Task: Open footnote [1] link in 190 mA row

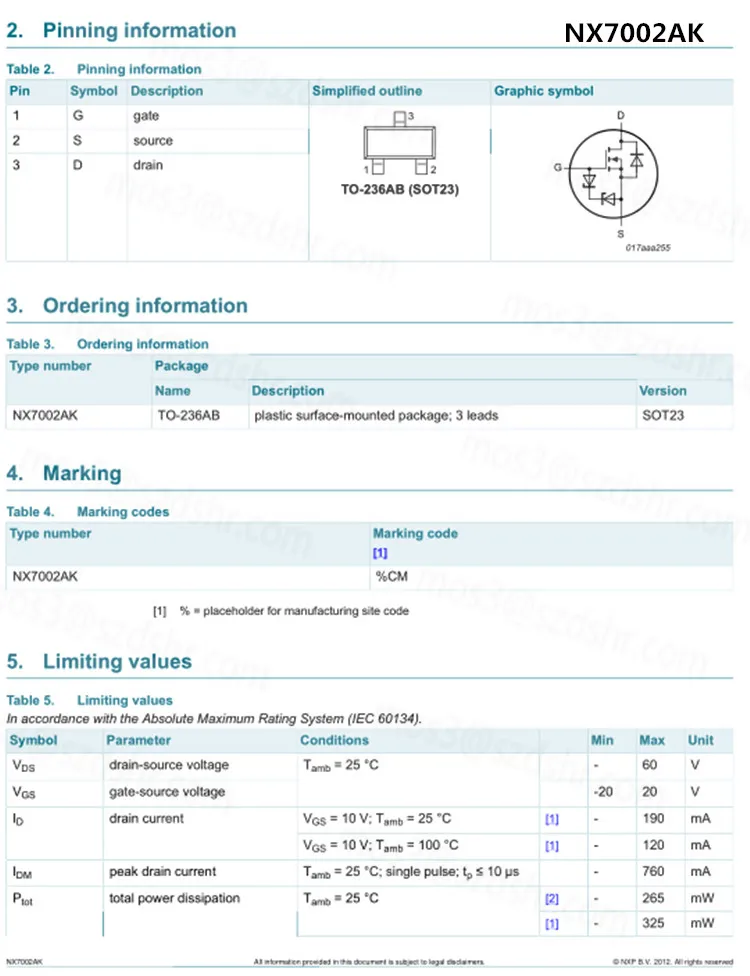Action: coord(551,819)
